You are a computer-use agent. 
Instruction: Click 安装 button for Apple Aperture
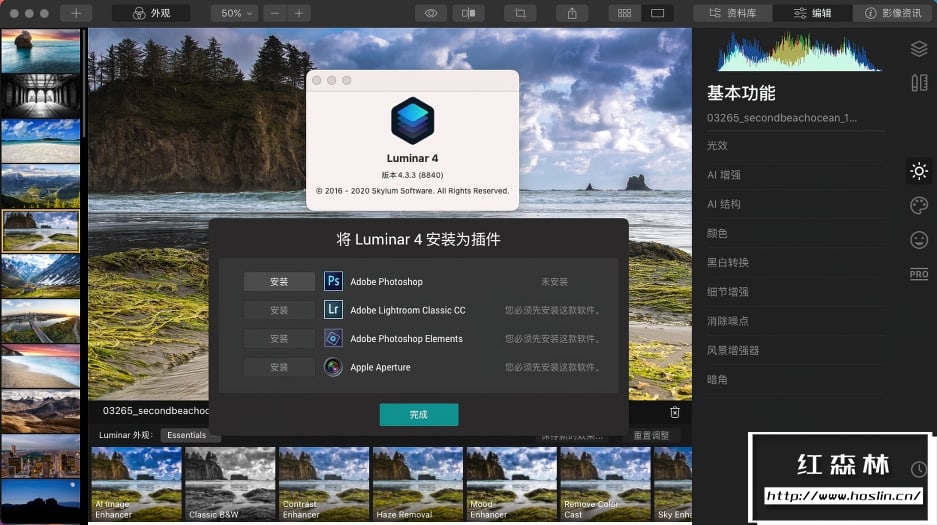click(x=279, y=367)
